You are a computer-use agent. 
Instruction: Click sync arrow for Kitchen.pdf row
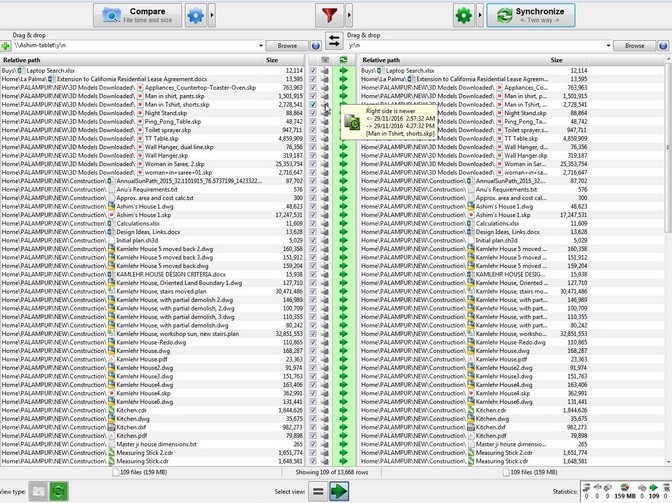[x=343, y=436]
